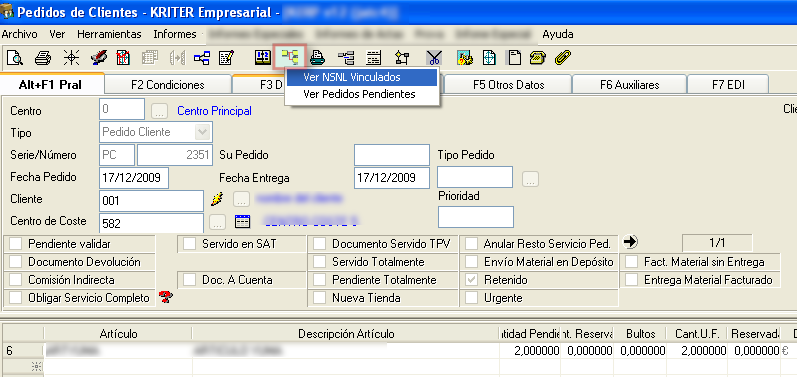Click the starburst crosshair toolbar icon
Screen dimensions: 797x377
point(71,57)
